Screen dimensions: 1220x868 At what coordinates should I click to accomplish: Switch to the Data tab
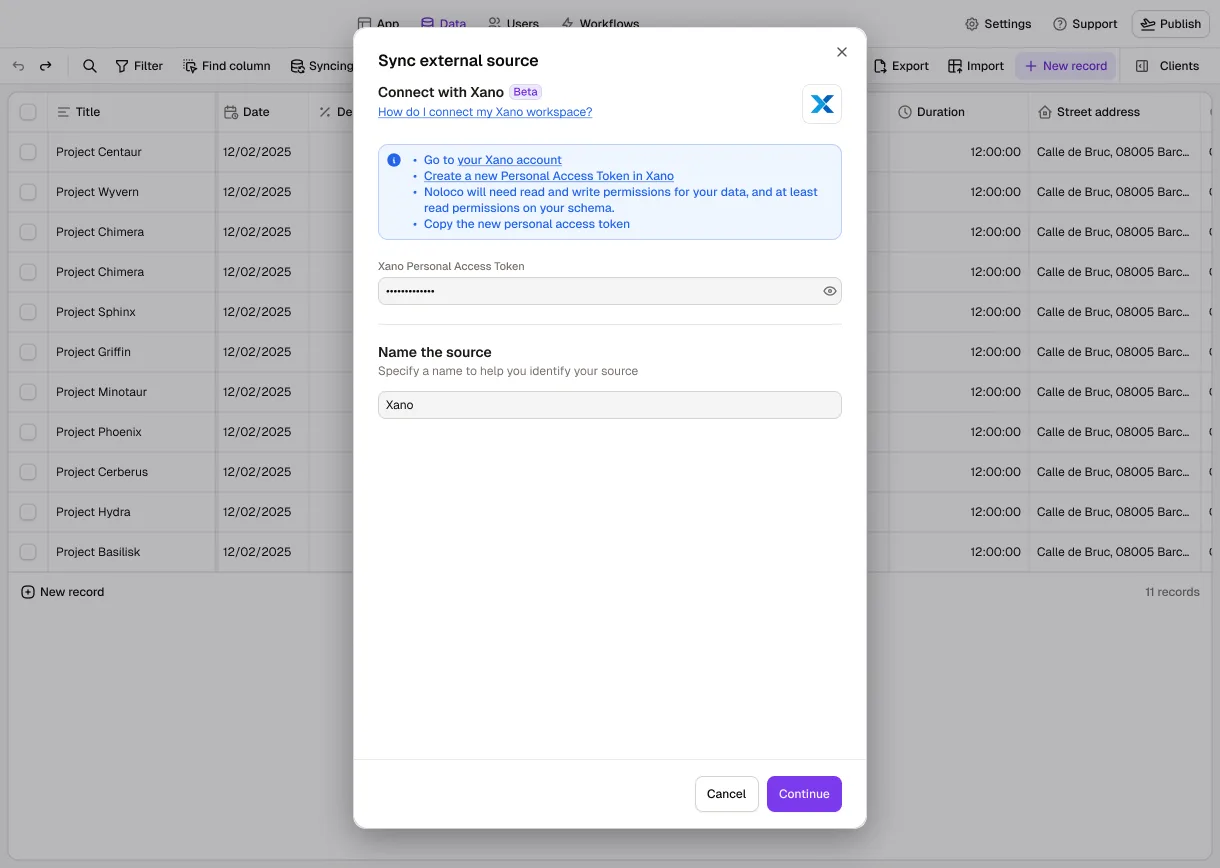coord(444,23)
